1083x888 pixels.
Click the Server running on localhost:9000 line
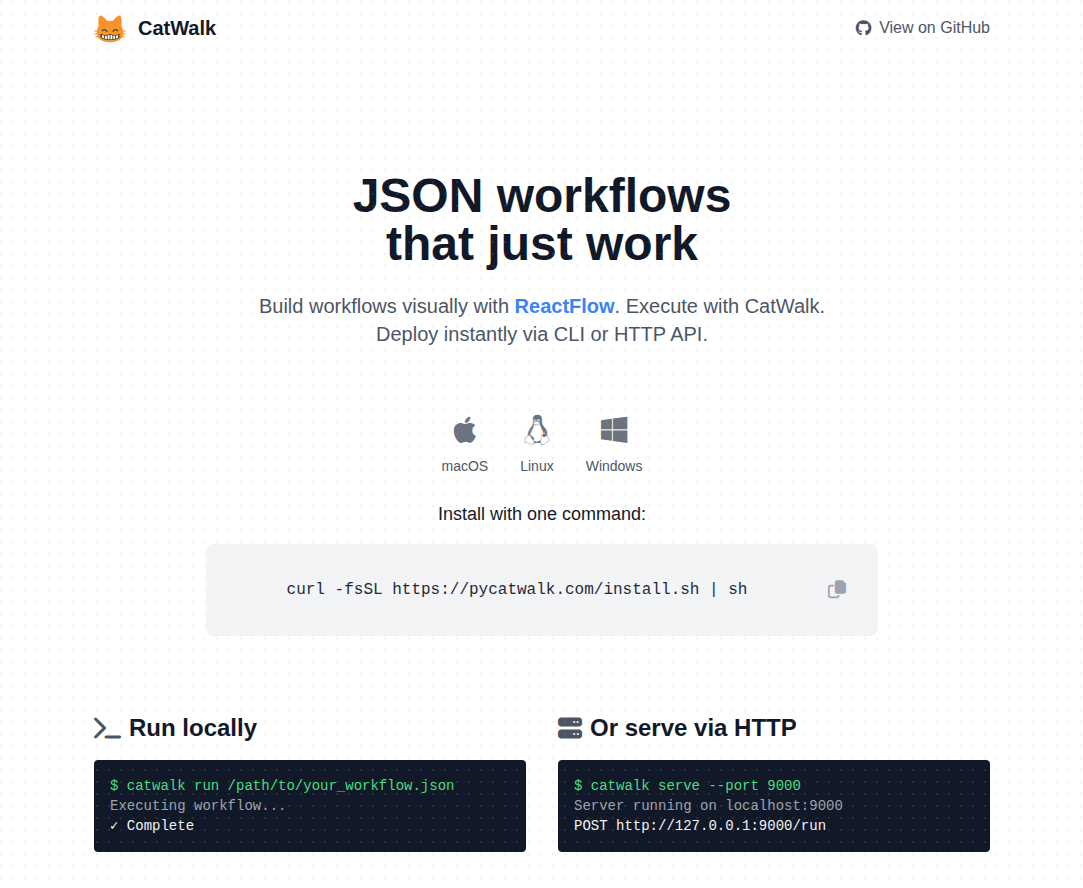[708, 806]
